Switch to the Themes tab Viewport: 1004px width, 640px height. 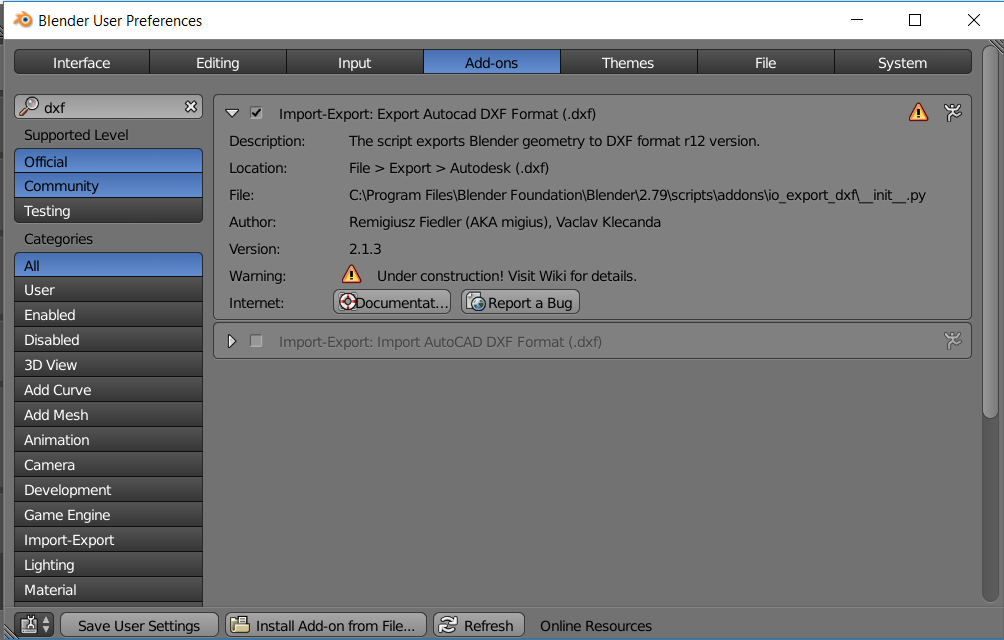[628, 62]
